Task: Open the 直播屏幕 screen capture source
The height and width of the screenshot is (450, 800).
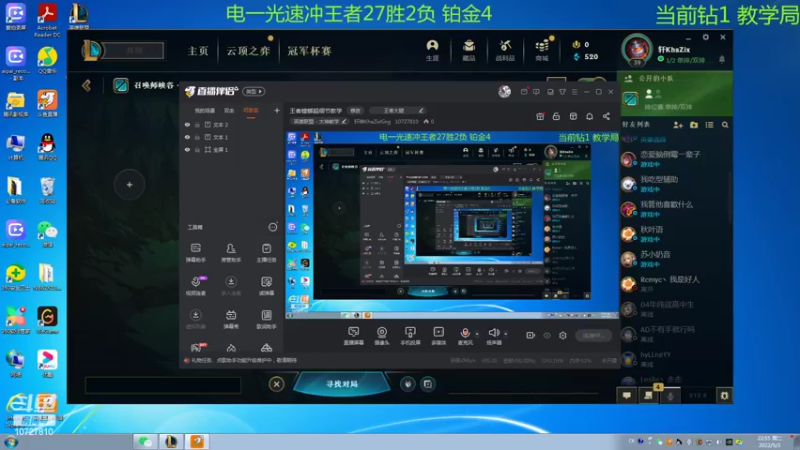Action: [354, 336]
